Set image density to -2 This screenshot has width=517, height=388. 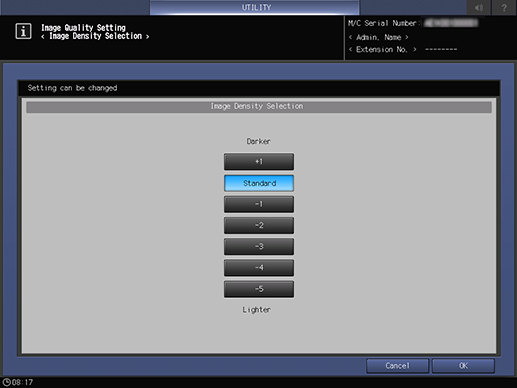point(259,225)
